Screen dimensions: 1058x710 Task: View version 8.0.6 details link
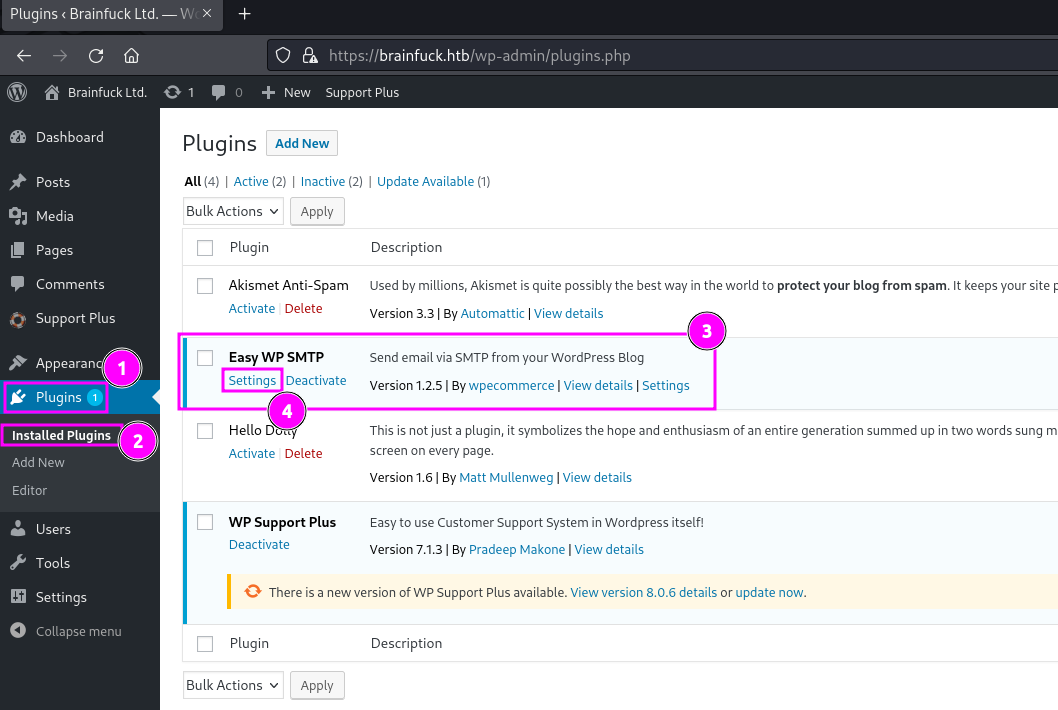pos(644,593)
